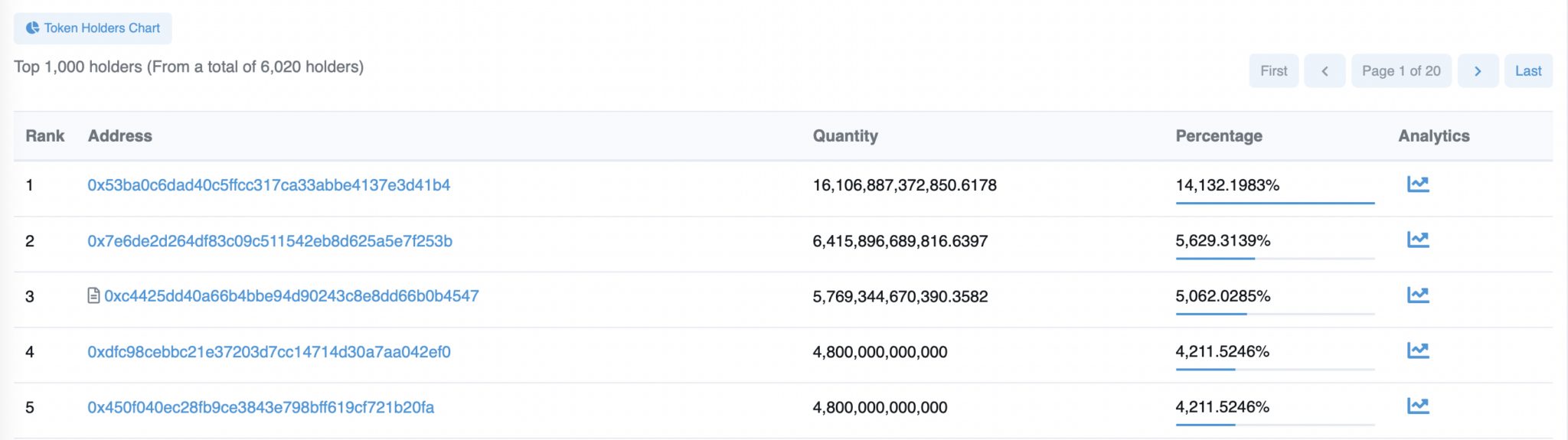
Task: Open analytics chart icon for rank 4 holder
Action: coord(1418,351)
